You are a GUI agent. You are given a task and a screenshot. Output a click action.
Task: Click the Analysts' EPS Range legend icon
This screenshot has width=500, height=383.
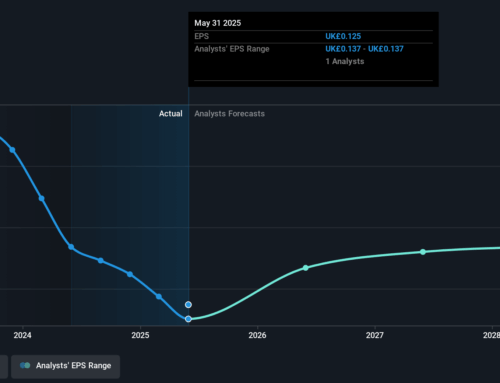[x=25, y=366]
